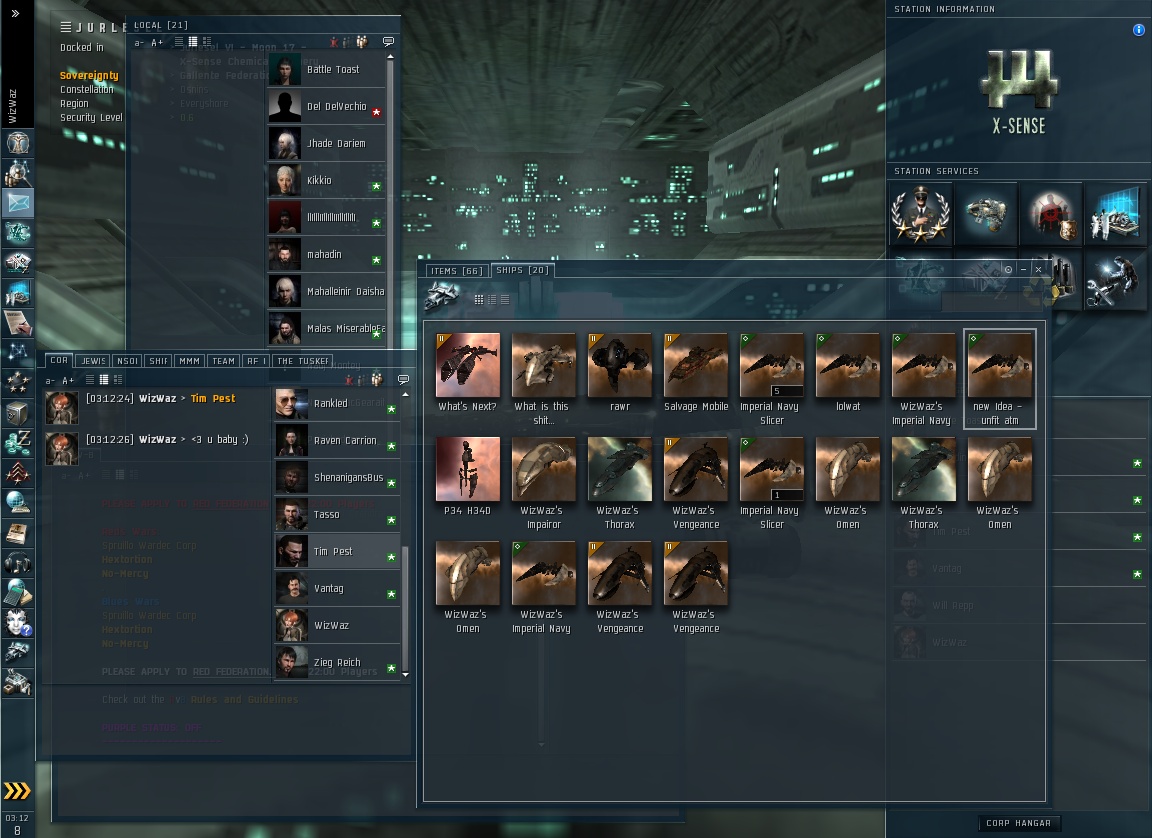The image size is (1152, 838).
Task: Open the Rules and Guidelines link
Action: tap(244, 699)
